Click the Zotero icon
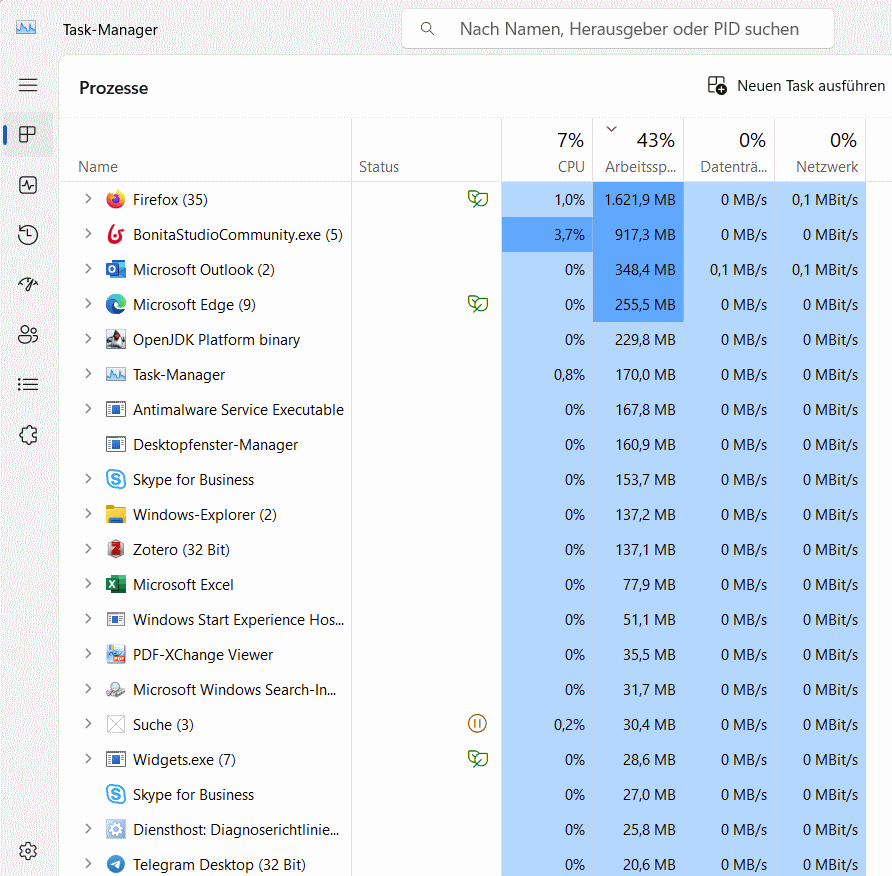This screenshot has width=892, height=876. (115, 549)
